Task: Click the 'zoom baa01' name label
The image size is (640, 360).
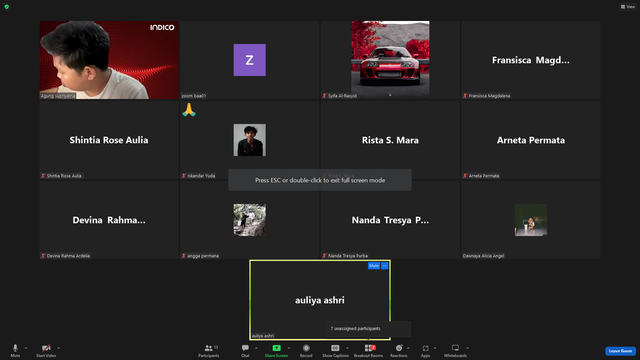Action: pyautogui.click(x=193, y=96)
